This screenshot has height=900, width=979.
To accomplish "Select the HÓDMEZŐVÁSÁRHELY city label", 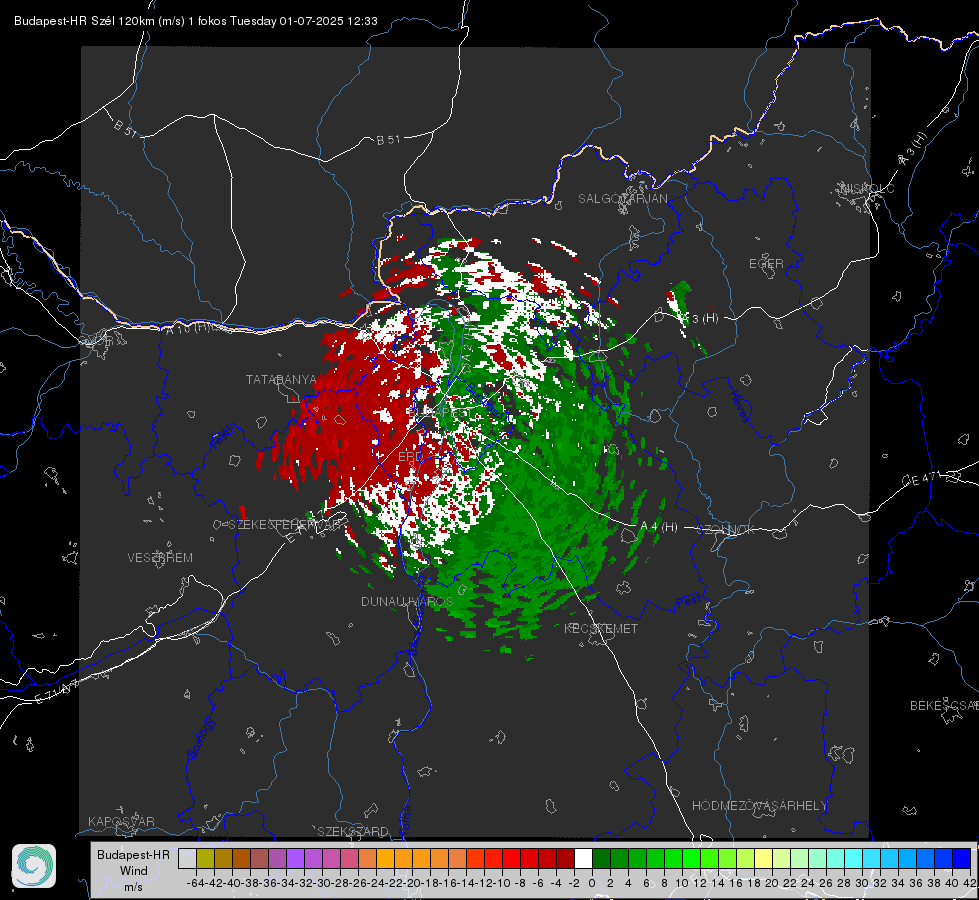I will click(759, 806).
